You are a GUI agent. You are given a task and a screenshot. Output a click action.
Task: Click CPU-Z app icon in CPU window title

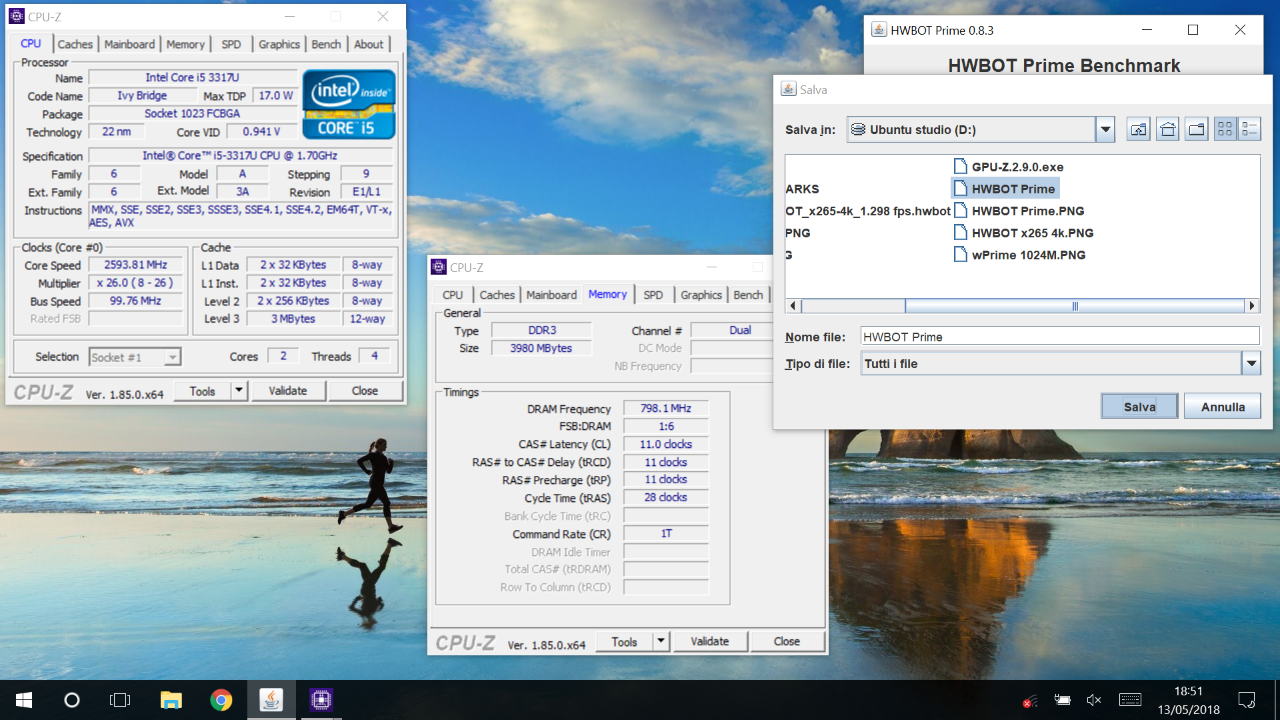click(x=17, y=16)
